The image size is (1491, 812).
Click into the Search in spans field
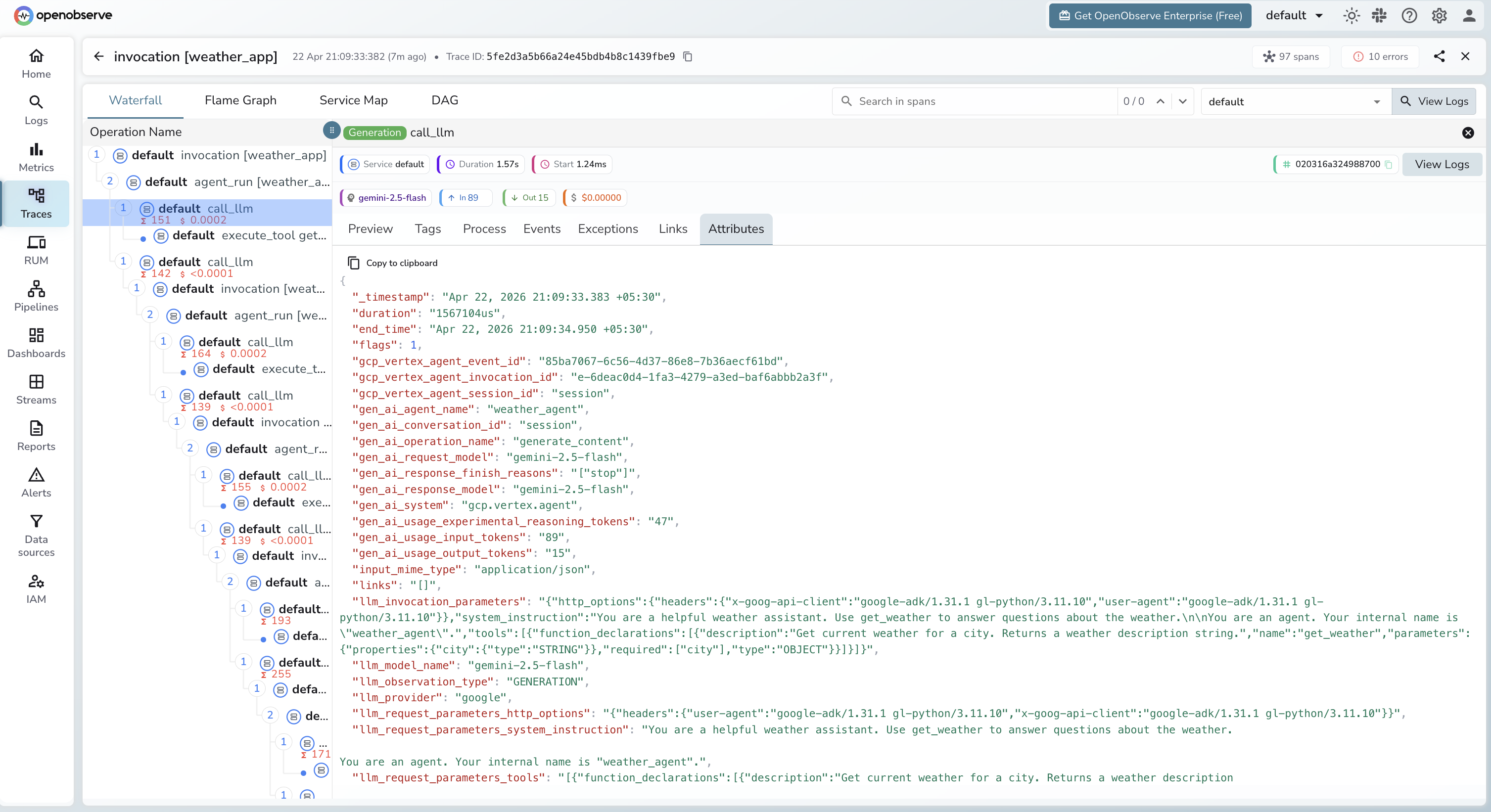coord(984,101)
